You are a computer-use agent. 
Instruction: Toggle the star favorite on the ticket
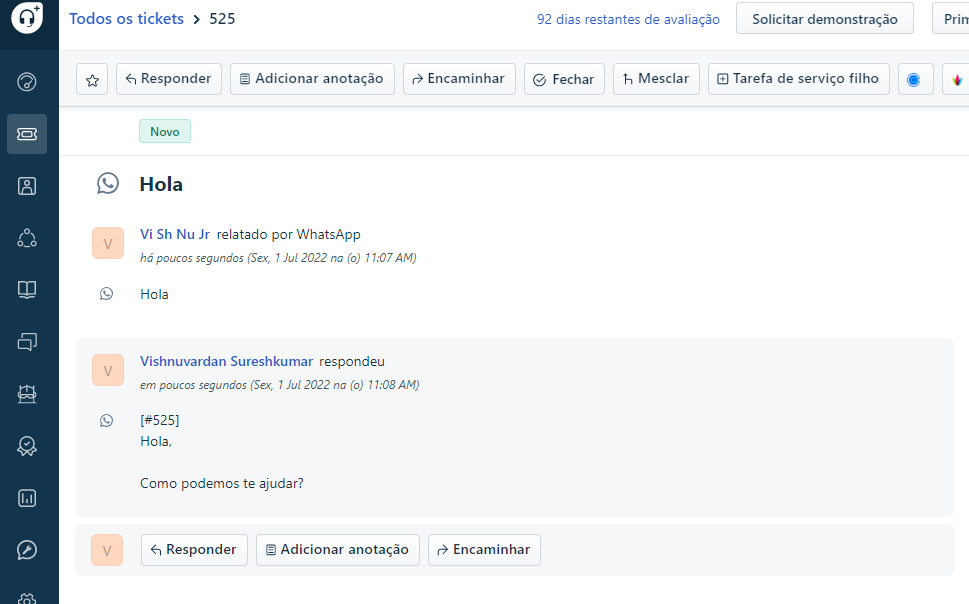[91, 78]
